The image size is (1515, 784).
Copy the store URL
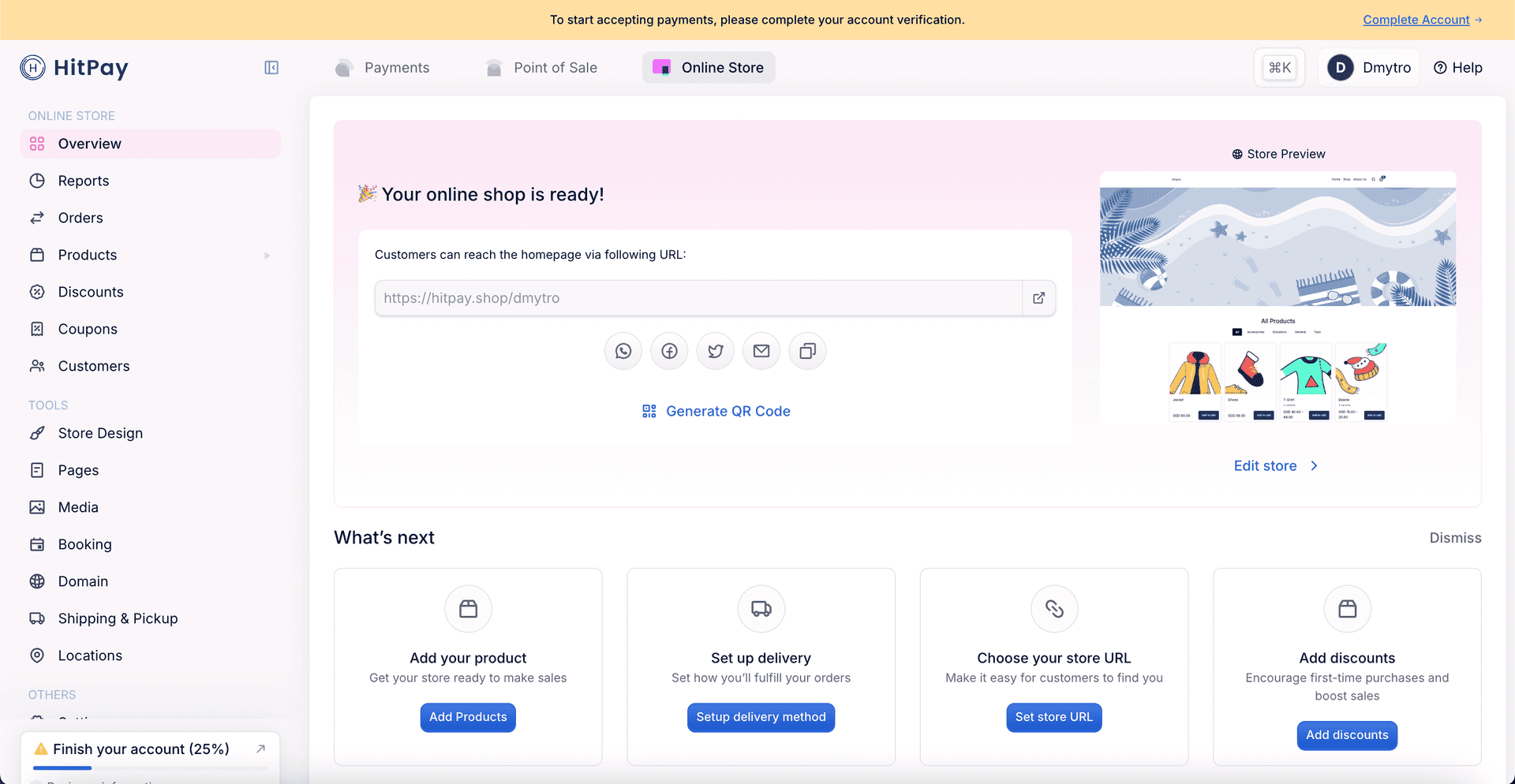(807, 351)
